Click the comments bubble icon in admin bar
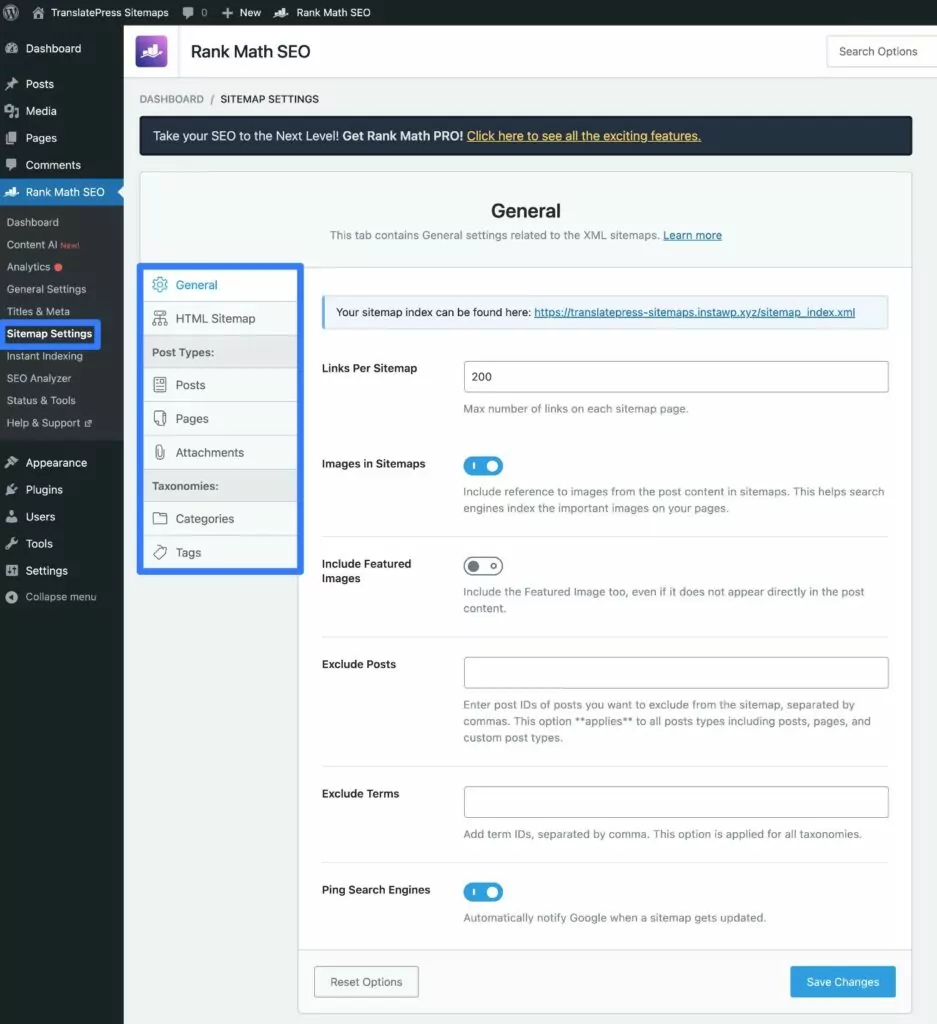 click(x=187, y=12)
